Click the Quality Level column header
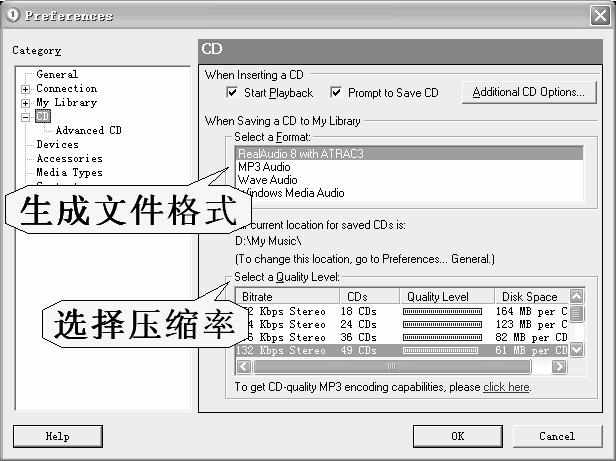The width and height of the screenshot is (616, 461). click(447, 296)
